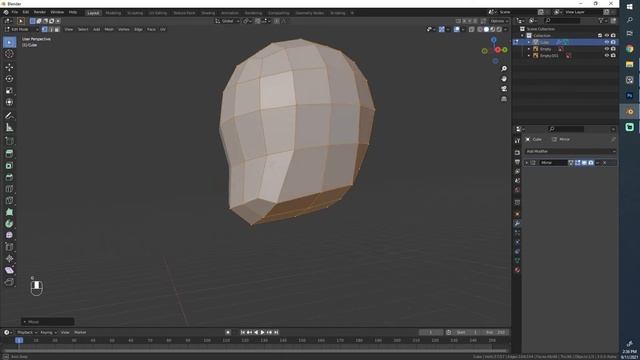The image size is (640, 360).
Task: Open the Render menu
Action: point(40,12)
